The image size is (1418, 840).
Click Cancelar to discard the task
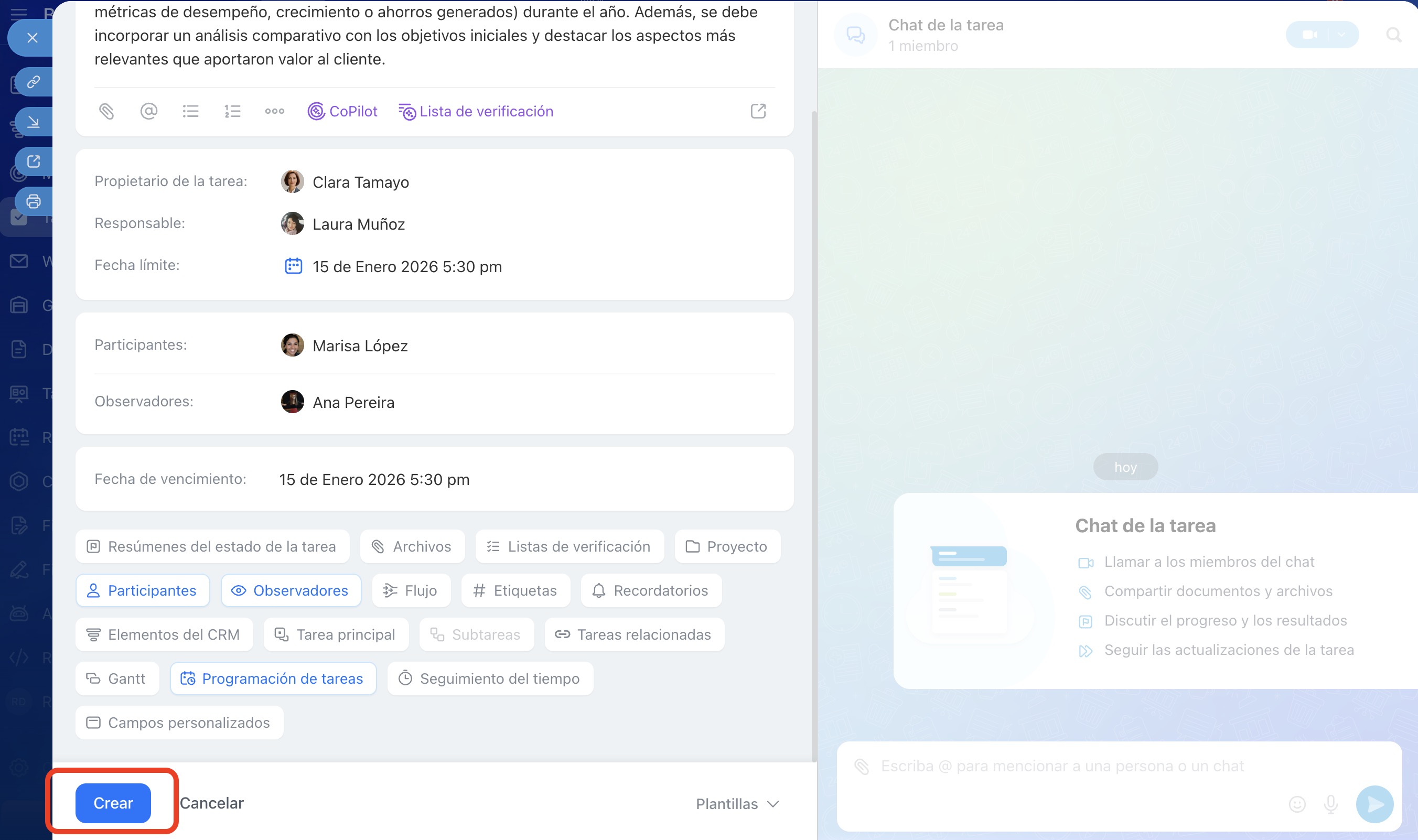point(211,803)
